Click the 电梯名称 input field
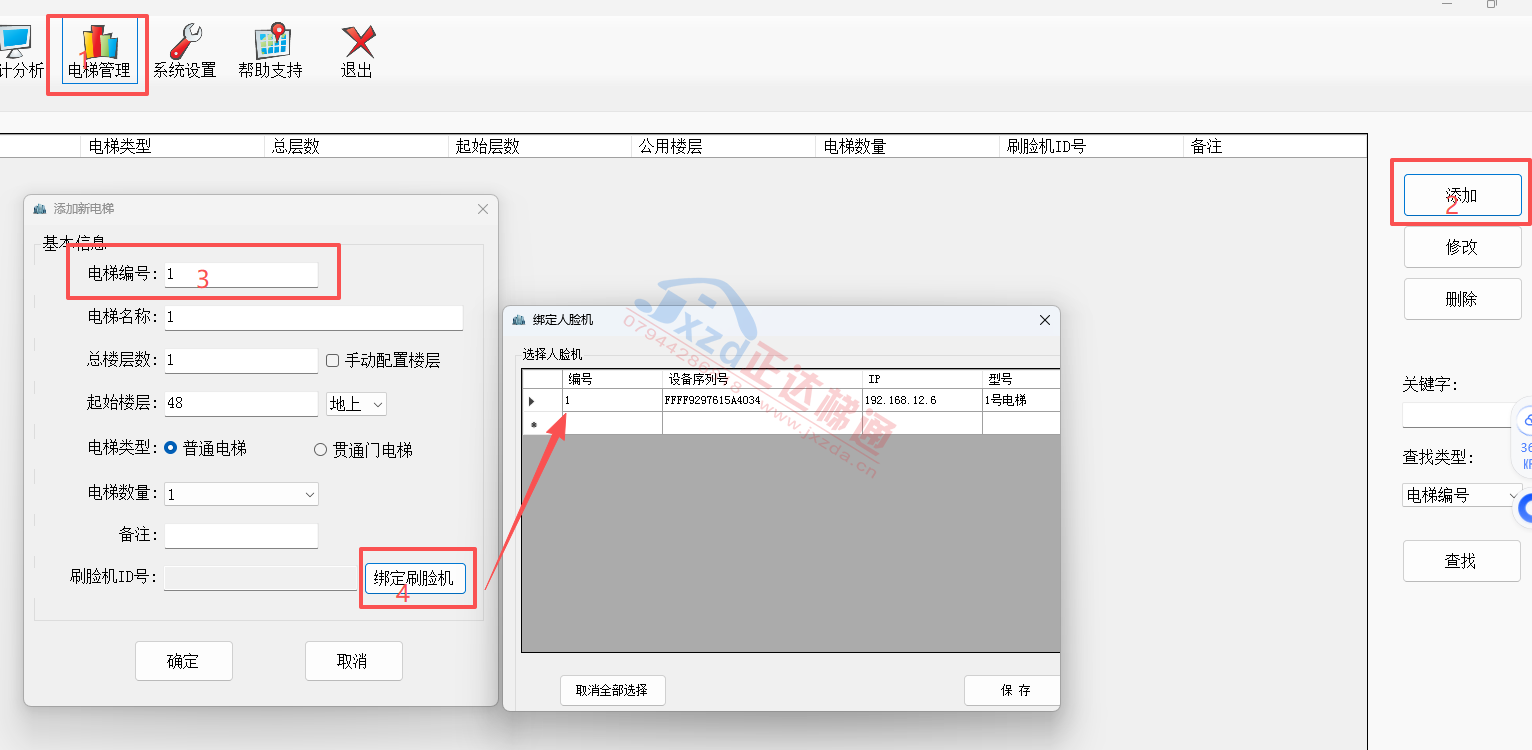Viewport: 1532px width, 750px height. 313,318
